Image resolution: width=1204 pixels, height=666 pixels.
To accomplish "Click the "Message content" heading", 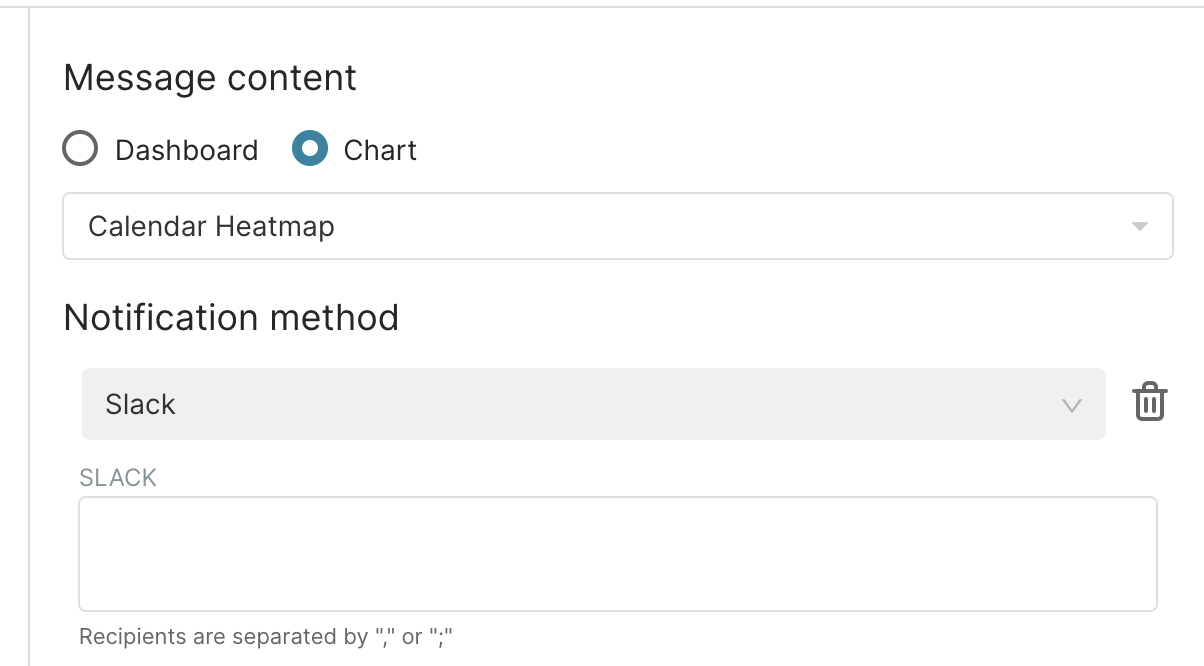I will tap(210, 78).
